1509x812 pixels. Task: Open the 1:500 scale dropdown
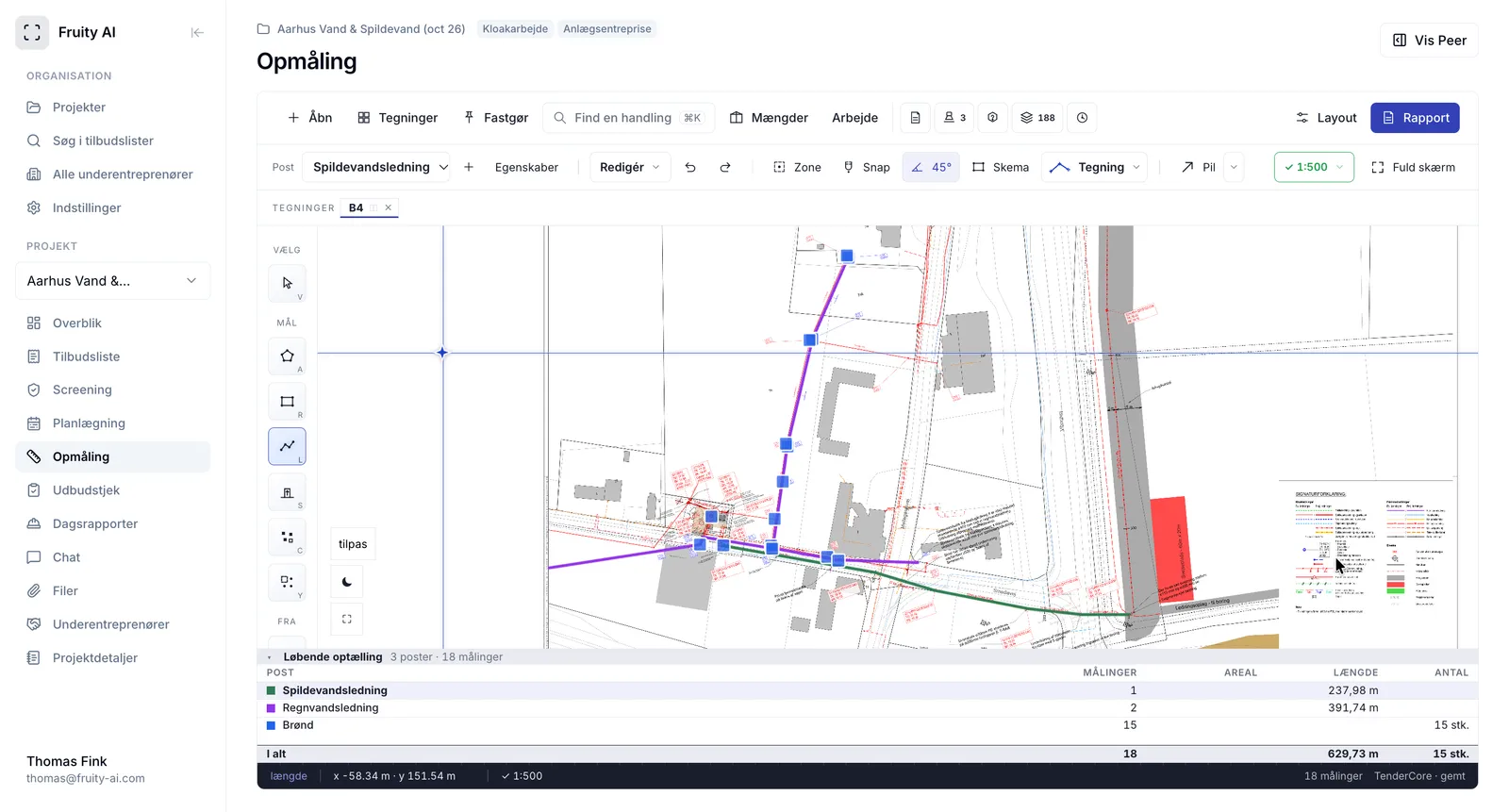(1314, 167)
